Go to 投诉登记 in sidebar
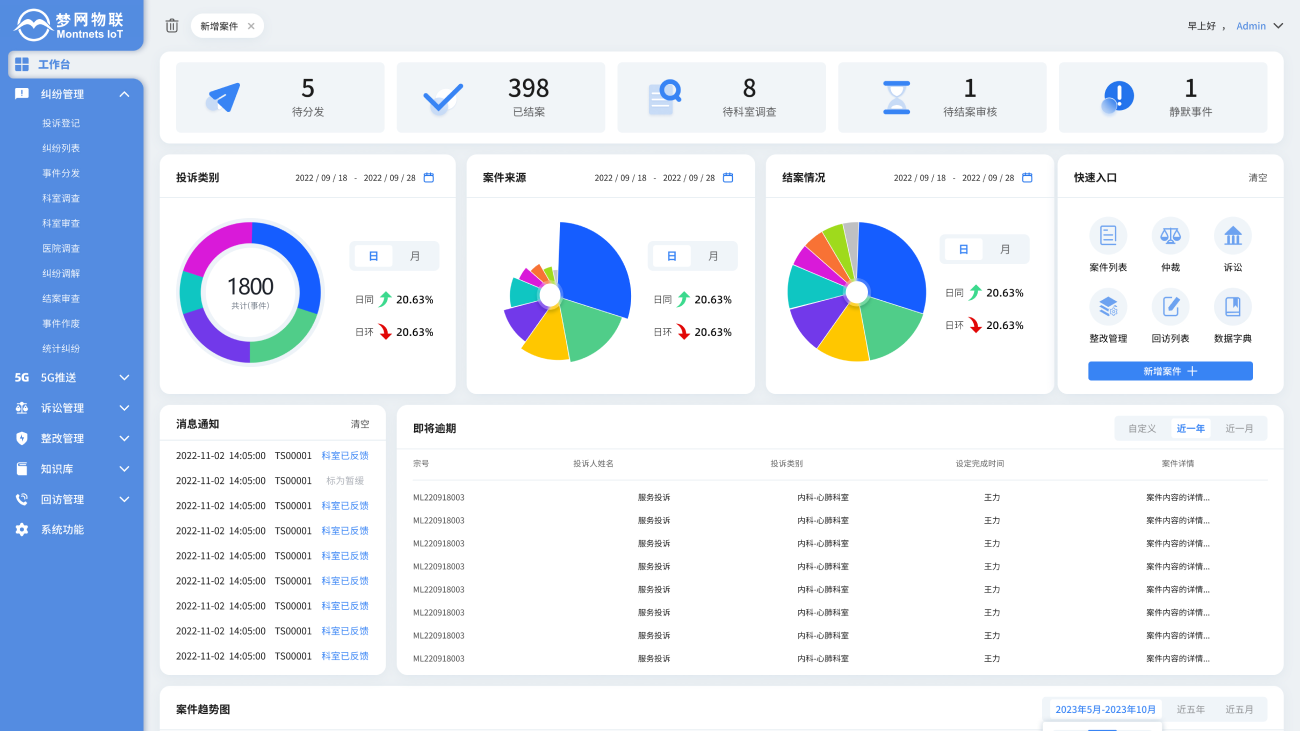This screenshot has height=731, width=1300. point(61,123)
